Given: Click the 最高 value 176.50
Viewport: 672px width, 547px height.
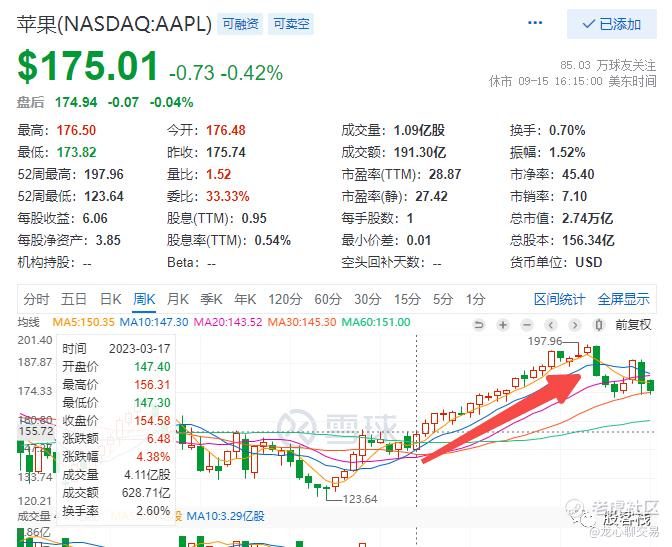Looking at the screenshot, I should click(76, 130).
